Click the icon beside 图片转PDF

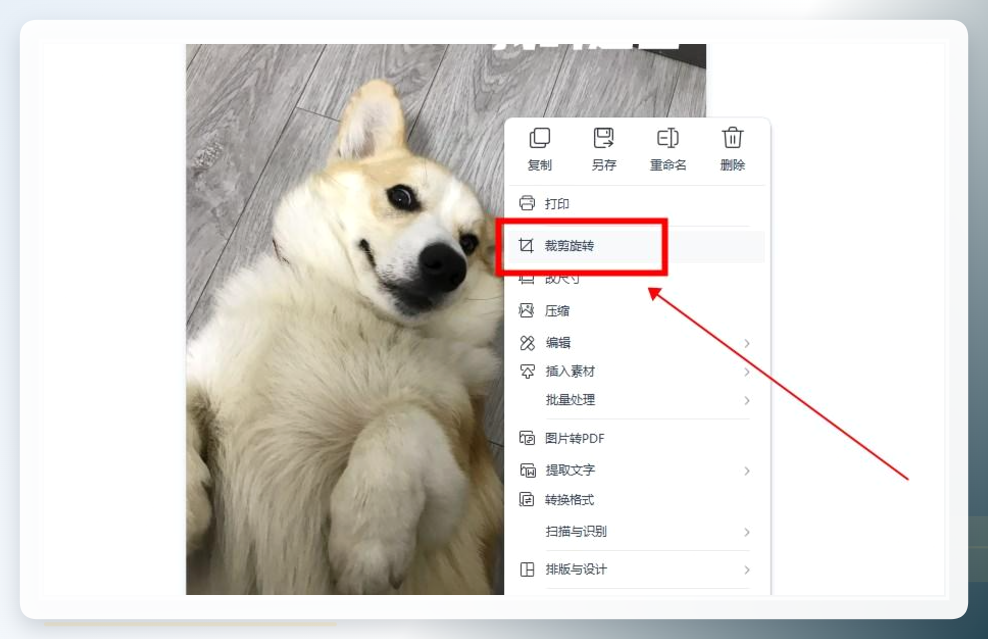[x=527, y=438]
